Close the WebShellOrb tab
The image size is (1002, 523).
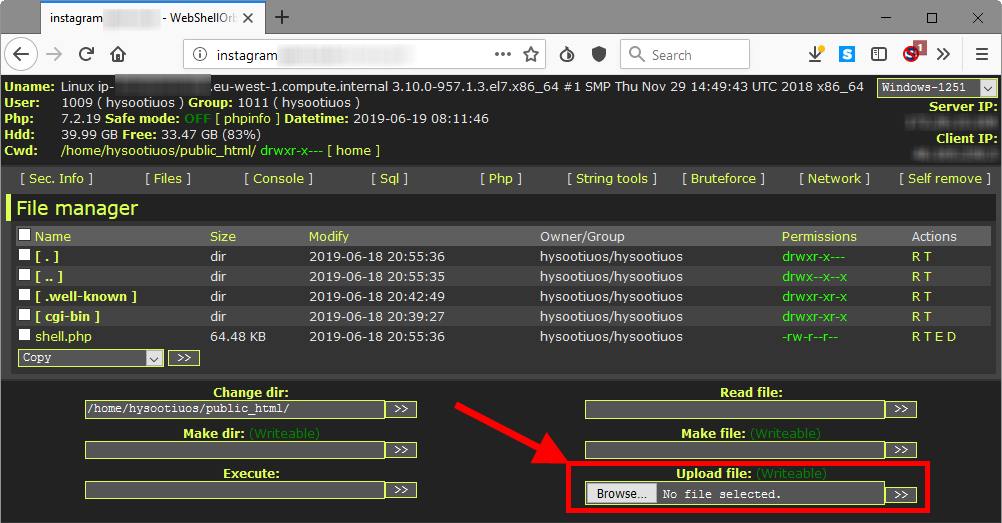[248, 18]
